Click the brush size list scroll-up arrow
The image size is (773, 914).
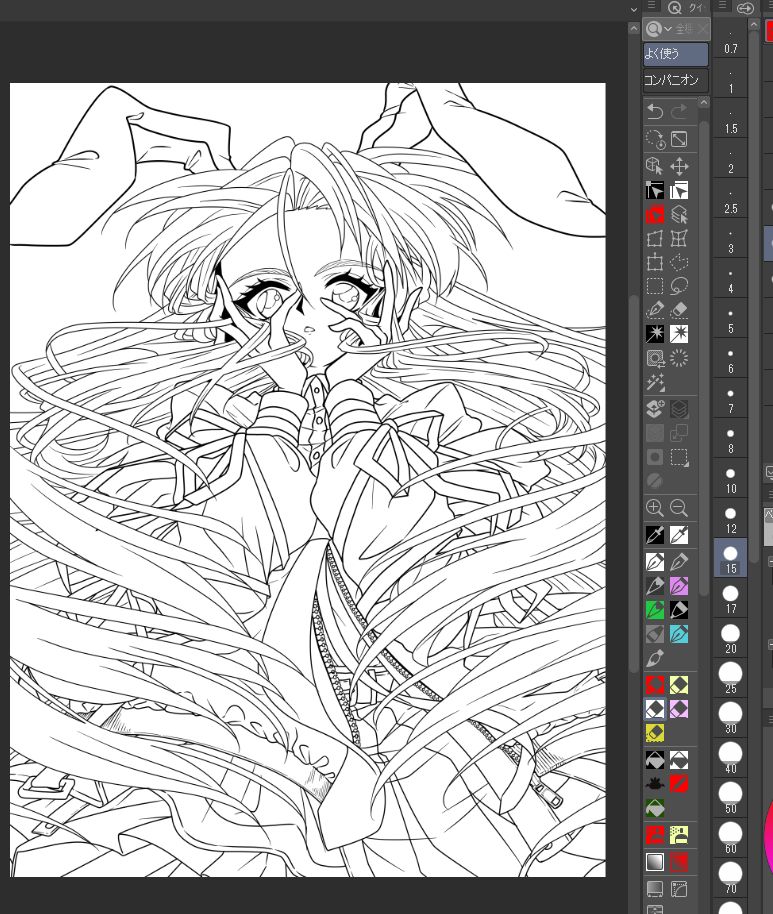click(x=754, y=25)
